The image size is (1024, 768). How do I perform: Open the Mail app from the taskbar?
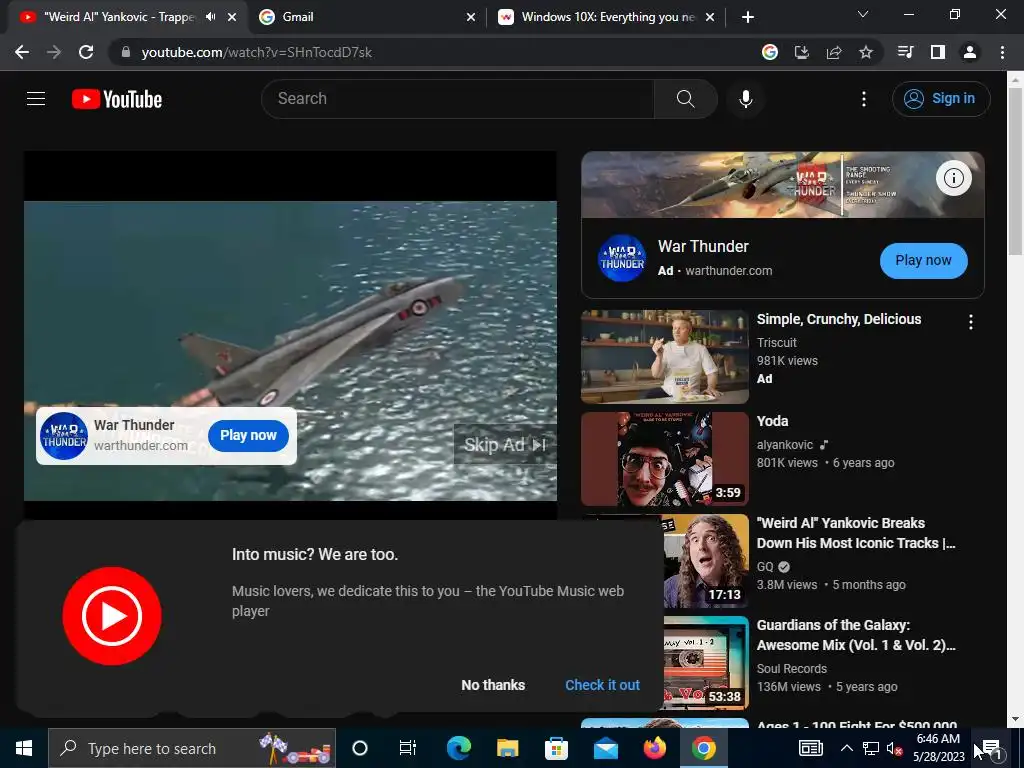pos(605,748)
